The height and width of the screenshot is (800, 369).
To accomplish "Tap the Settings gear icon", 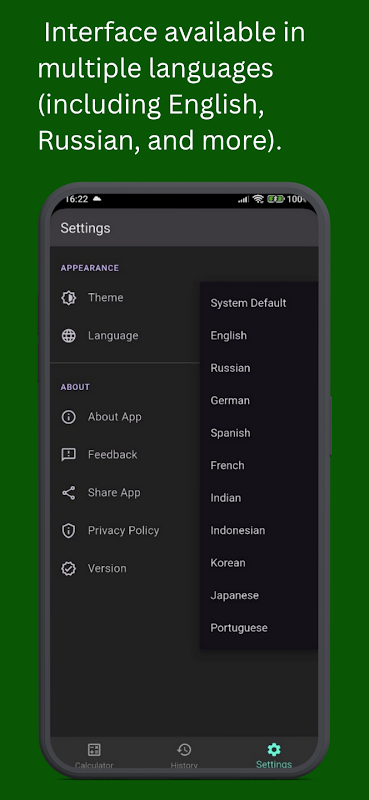I will click(x=274, y=749).
